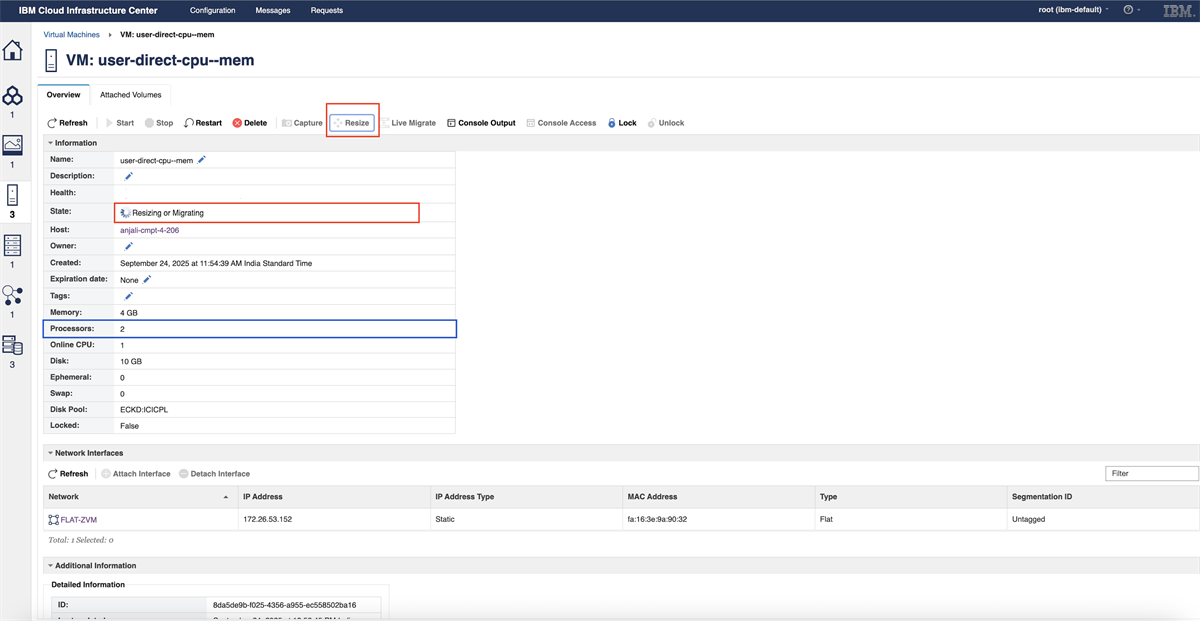Open host link anjali-cmpt-4-206
Viewport: 1200px width, 621px height.
pyautogui.click(x=150, y=230)
